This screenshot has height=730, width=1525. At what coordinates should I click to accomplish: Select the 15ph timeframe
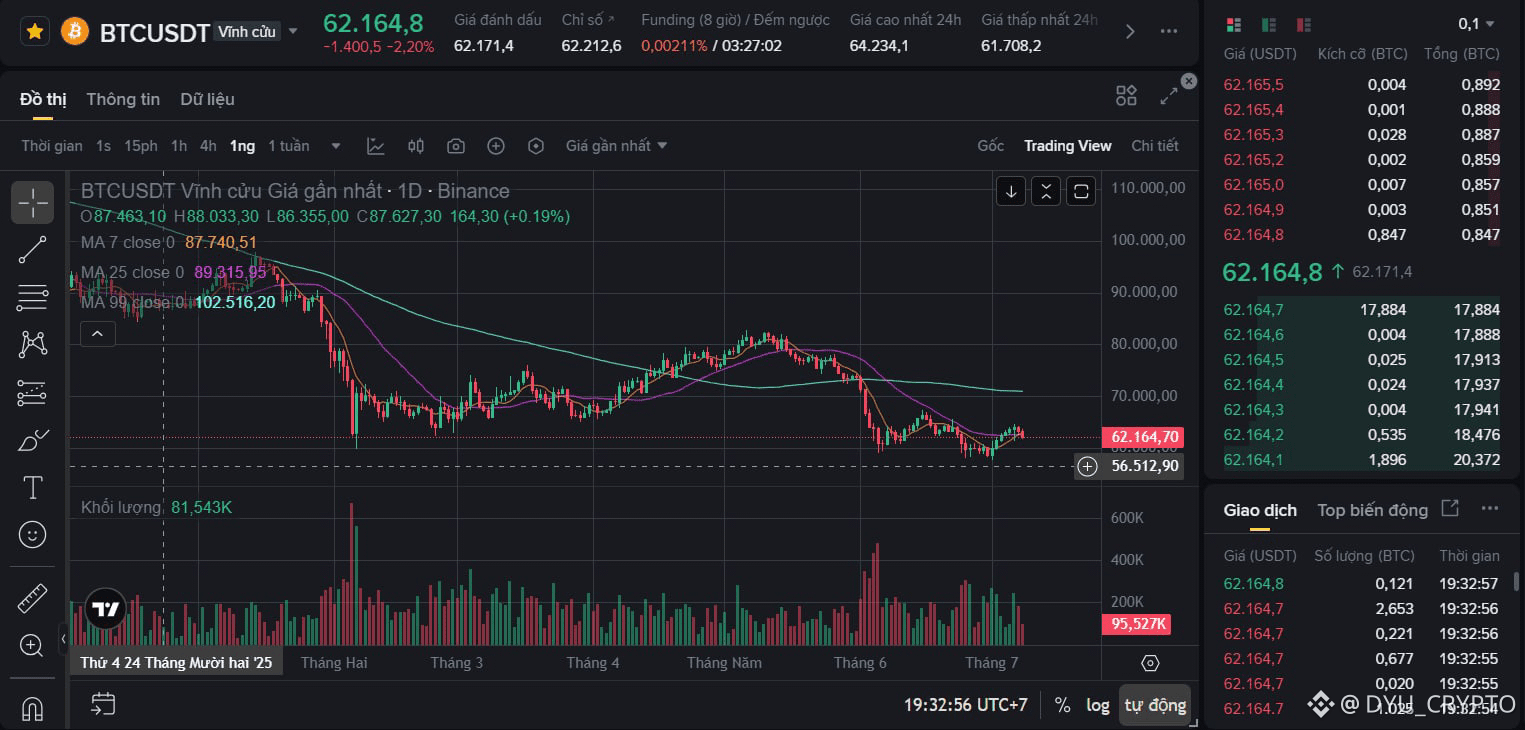pos(141,146)
